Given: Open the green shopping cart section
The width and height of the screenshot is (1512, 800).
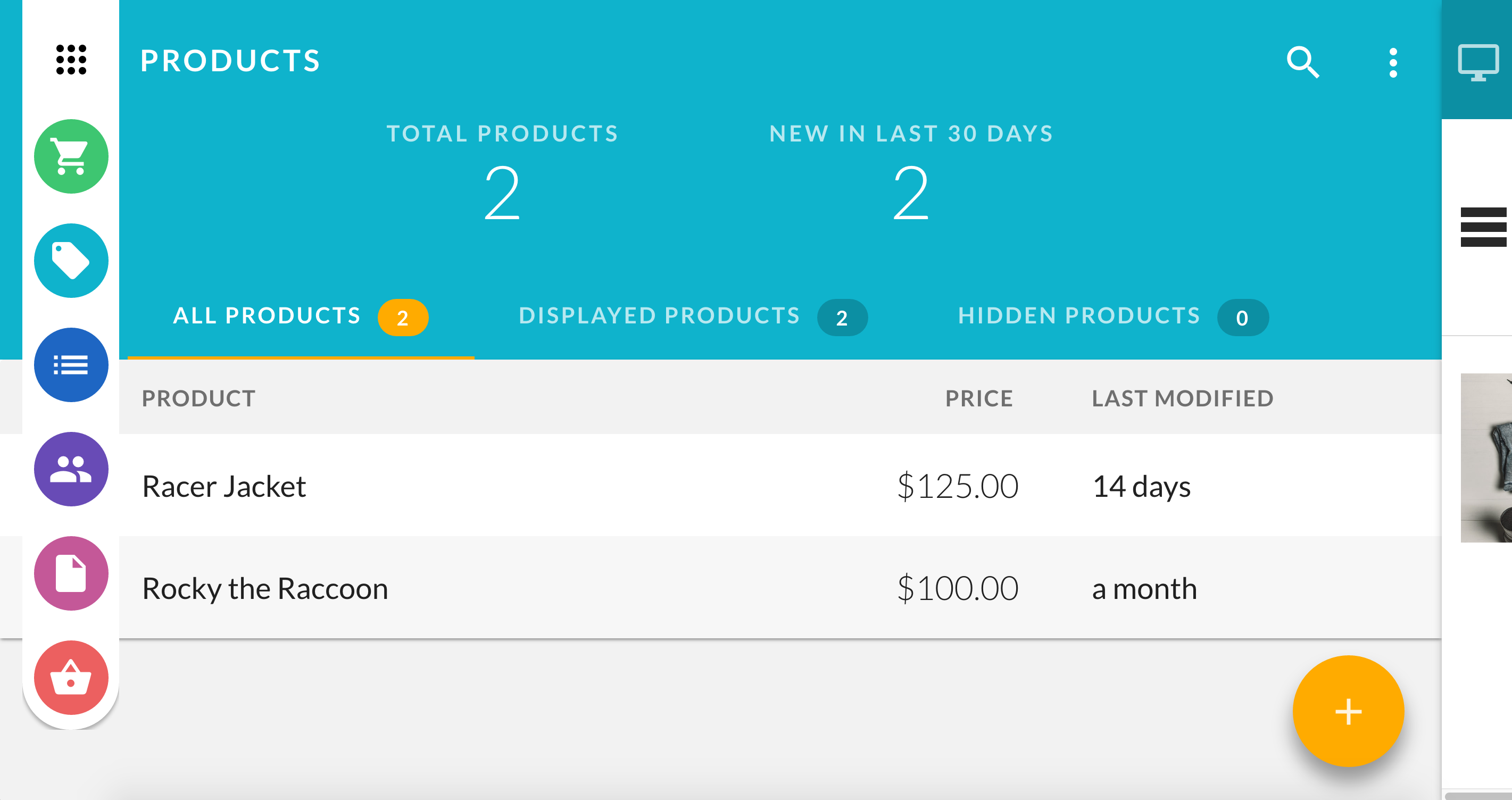Looking at the screenshot, I should (71, 157).
